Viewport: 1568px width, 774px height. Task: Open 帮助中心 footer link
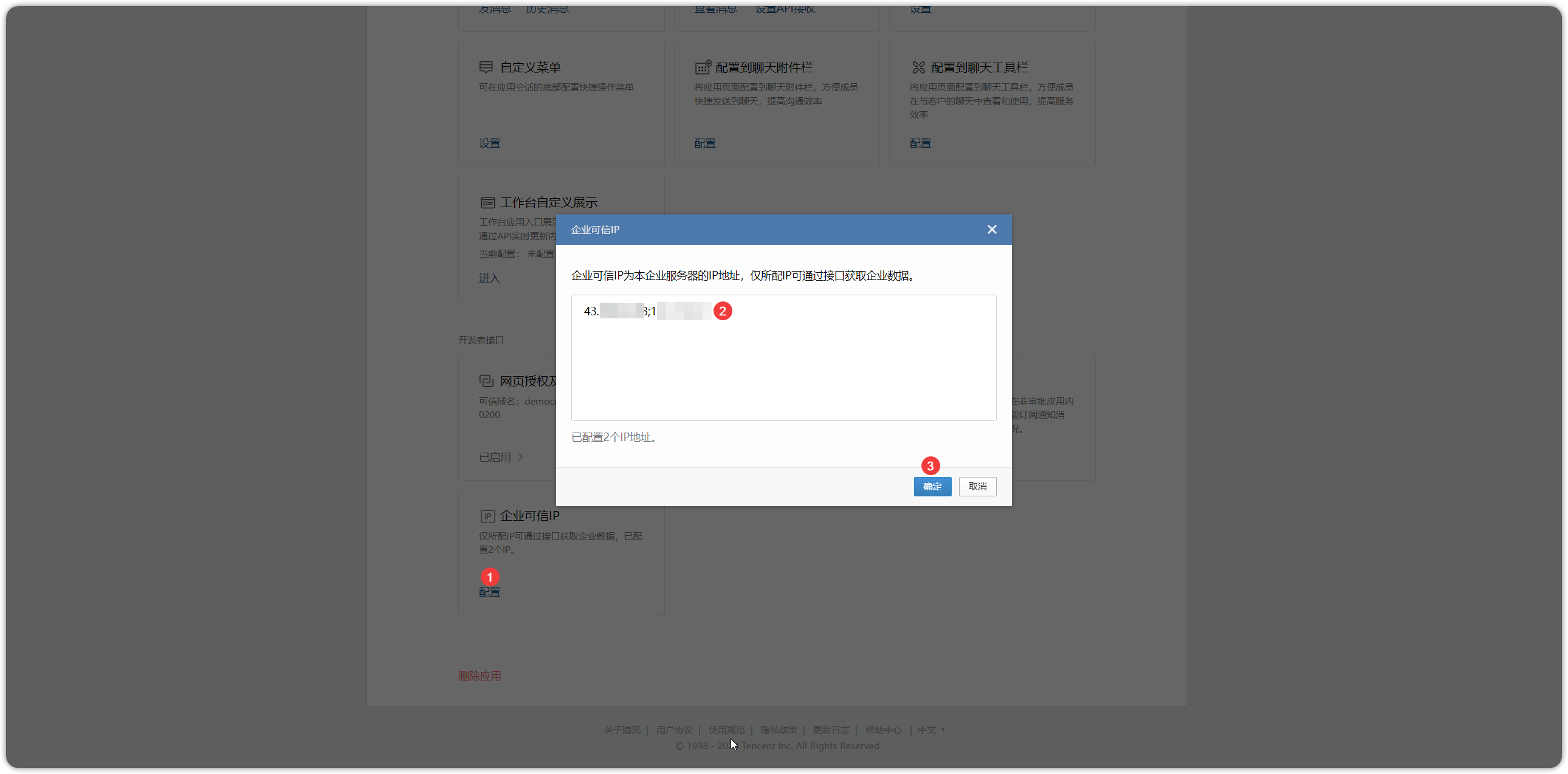[883, 730]
